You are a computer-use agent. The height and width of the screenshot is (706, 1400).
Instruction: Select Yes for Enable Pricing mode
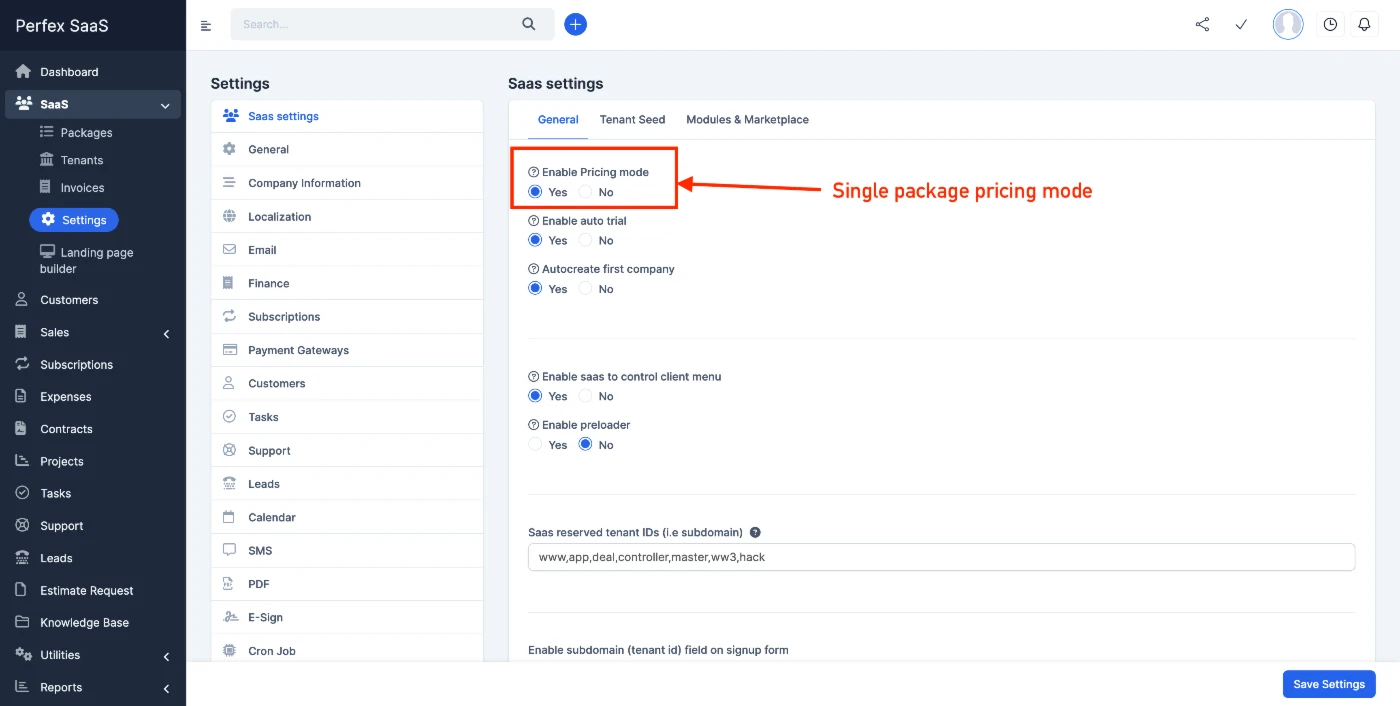pos(536,192)
